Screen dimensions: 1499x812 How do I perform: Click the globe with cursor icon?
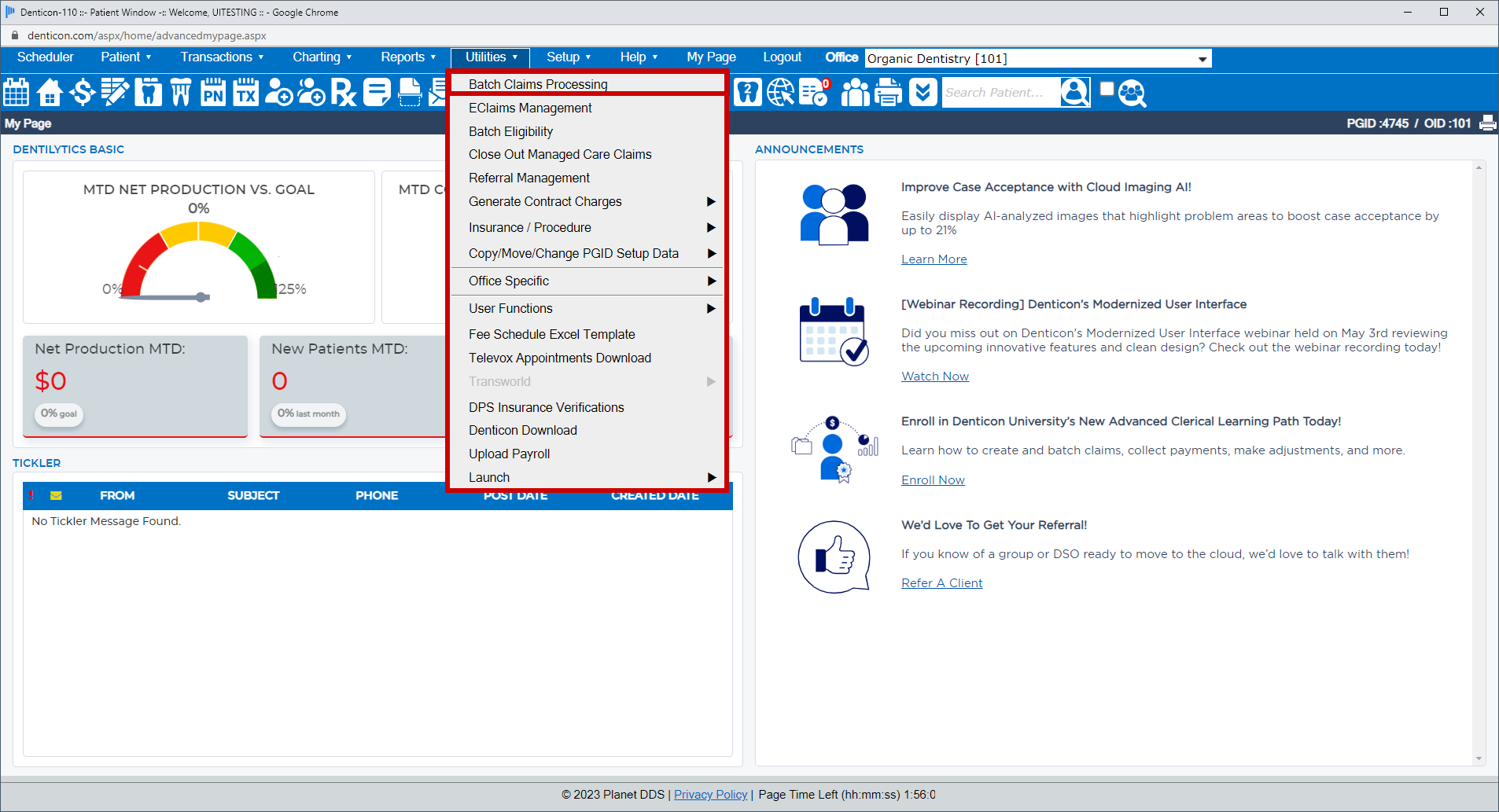click(x=781, y=93)
